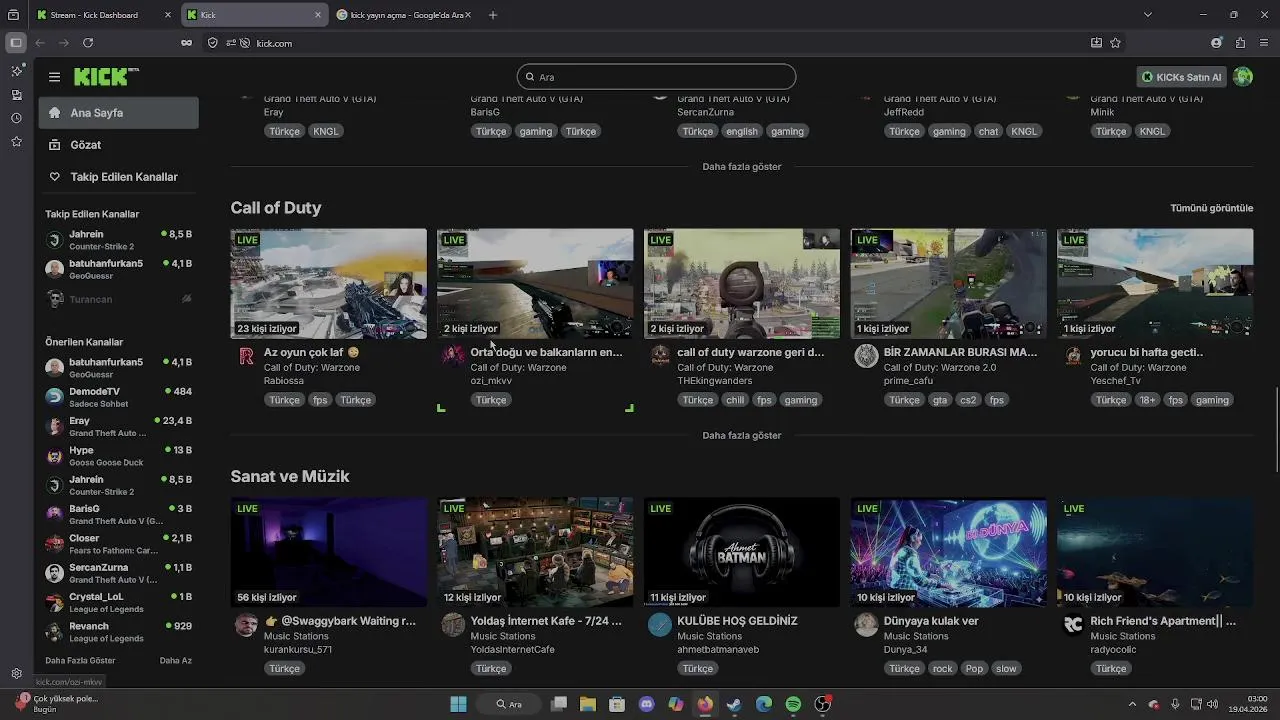Click the Firefox account icon
This screenshot has width=1280, height=720.
1216,43
